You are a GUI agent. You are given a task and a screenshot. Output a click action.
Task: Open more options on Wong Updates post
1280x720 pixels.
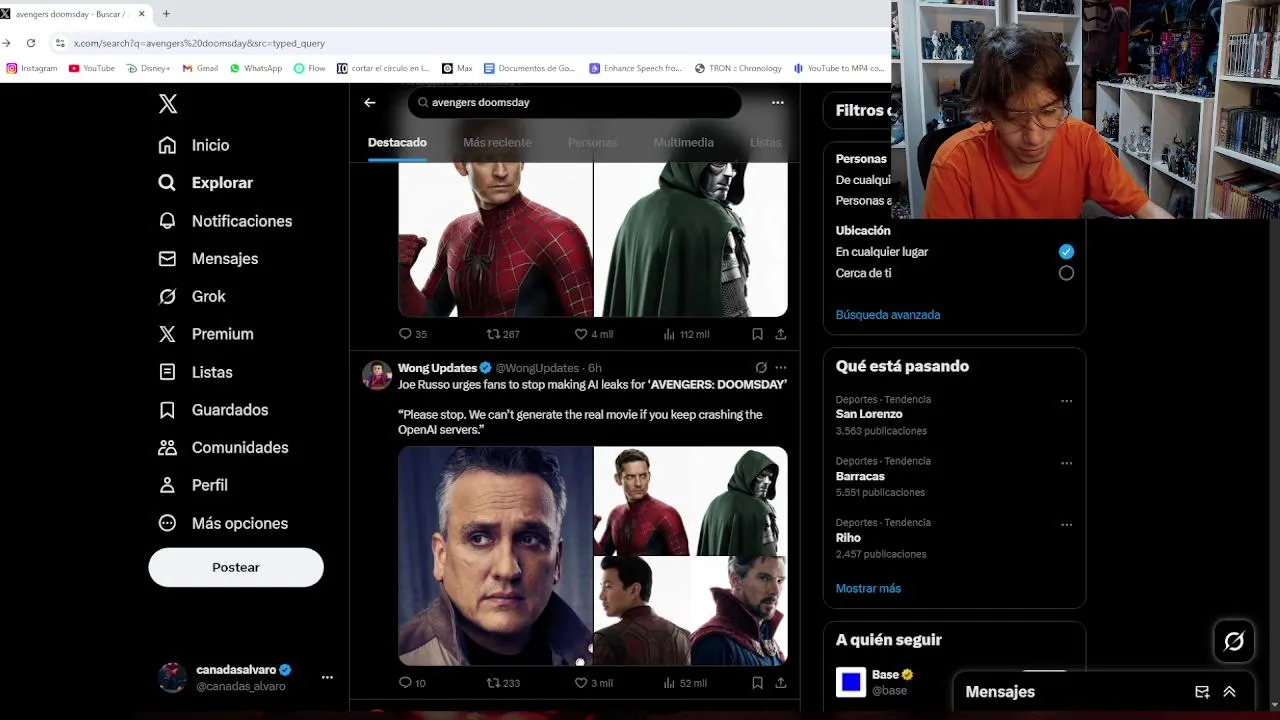click(781, 368)
